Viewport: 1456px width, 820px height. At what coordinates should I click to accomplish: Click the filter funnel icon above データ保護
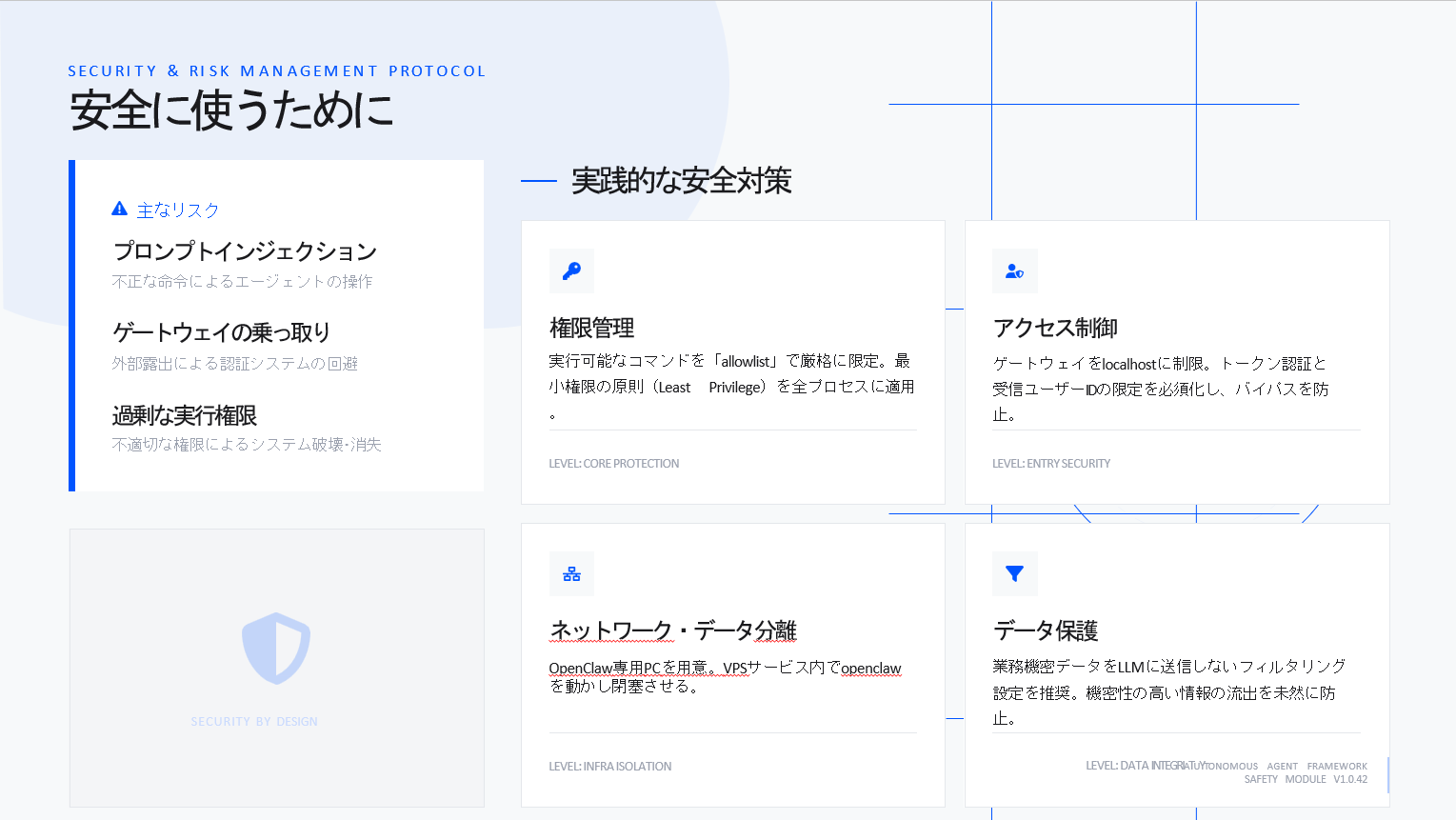(x=1014, y=574)
